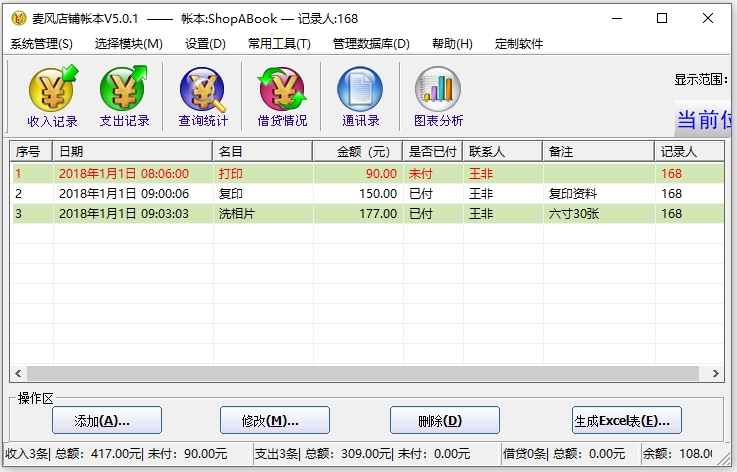Click the 未付 unpaid status cell
Viewport: 737px width, 472px height.
[420, 173]
